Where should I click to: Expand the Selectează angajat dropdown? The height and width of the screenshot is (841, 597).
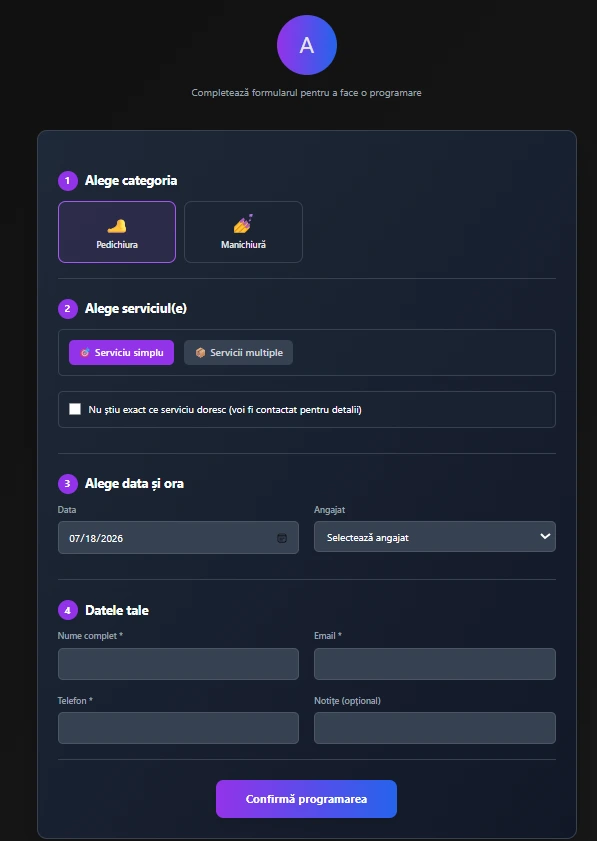tap(434, 536)
